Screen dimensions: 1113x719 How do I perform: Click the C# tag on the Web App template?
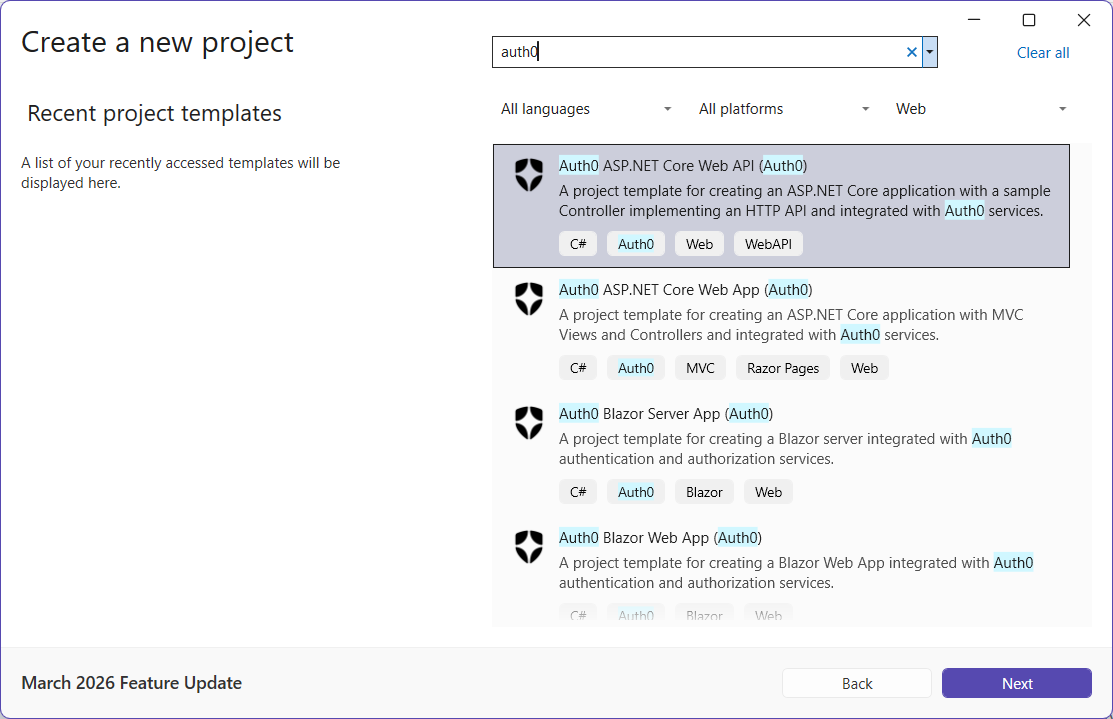pyautogui.click(x=578, y=368)
